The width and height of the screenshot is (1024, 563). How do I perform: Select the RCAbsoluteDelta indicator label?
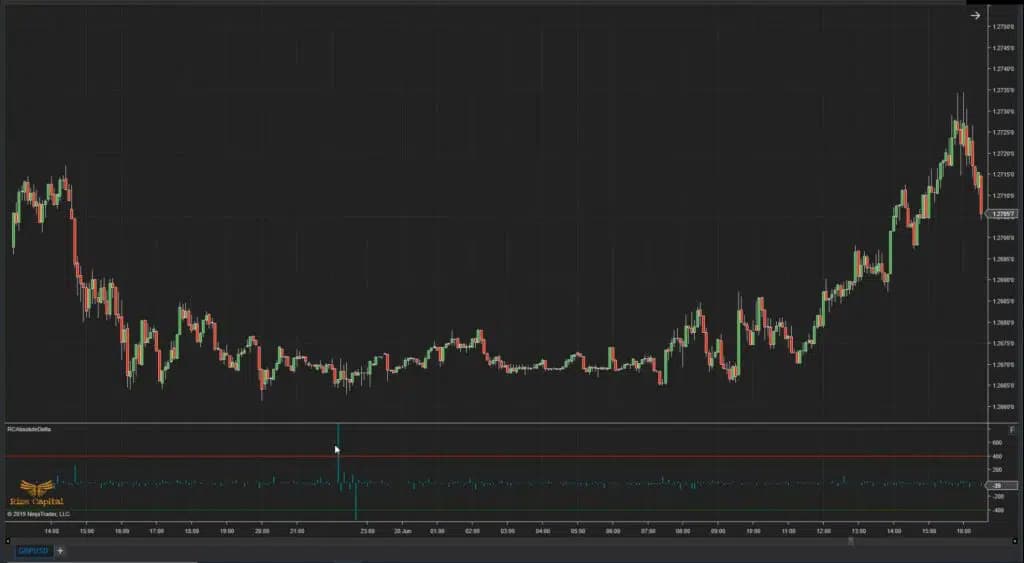pyautogui.click(x=29, y=429)
